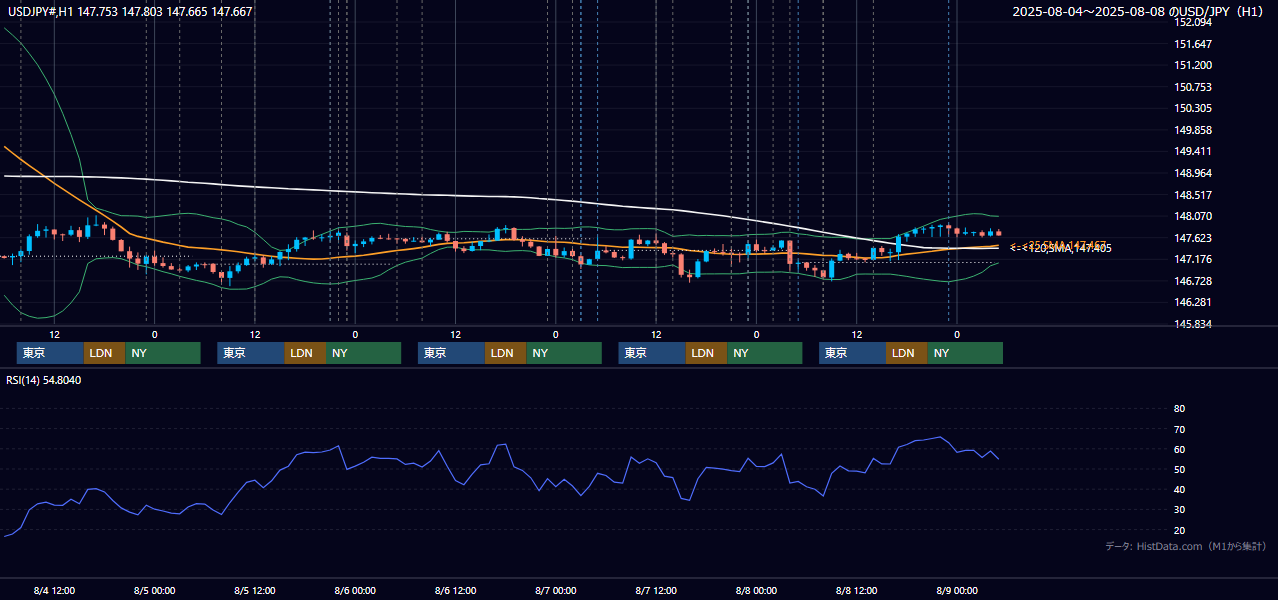The height and width of the screenshot is (600, 1278).
Task: Select the 東京 session block for 8/5
Action: tap(251, 353)
